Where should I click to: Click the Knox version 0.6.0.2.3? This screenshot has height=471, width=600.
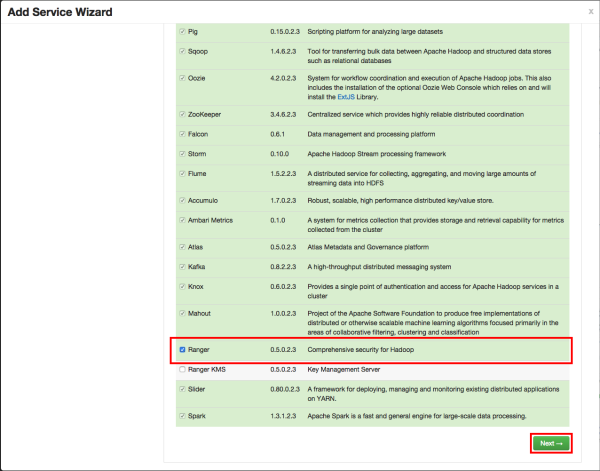click(283, 287)
